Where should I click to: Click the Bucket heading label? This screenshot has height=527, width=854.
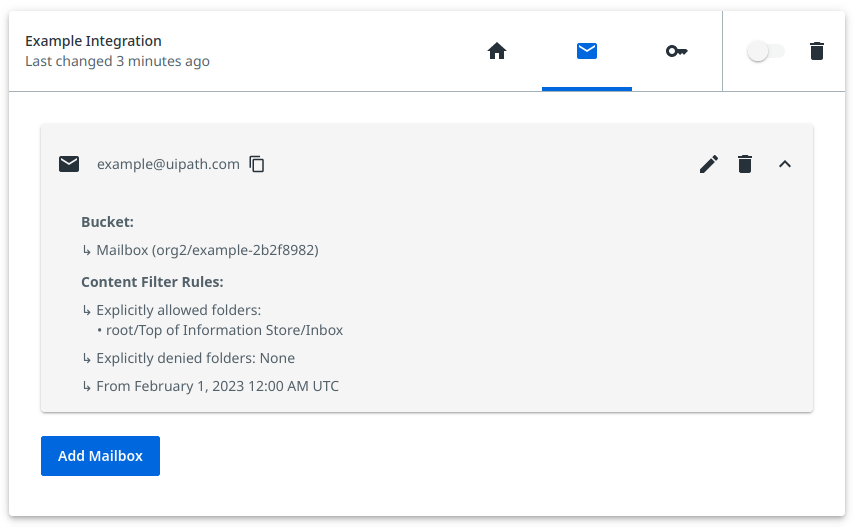(107, 222)
